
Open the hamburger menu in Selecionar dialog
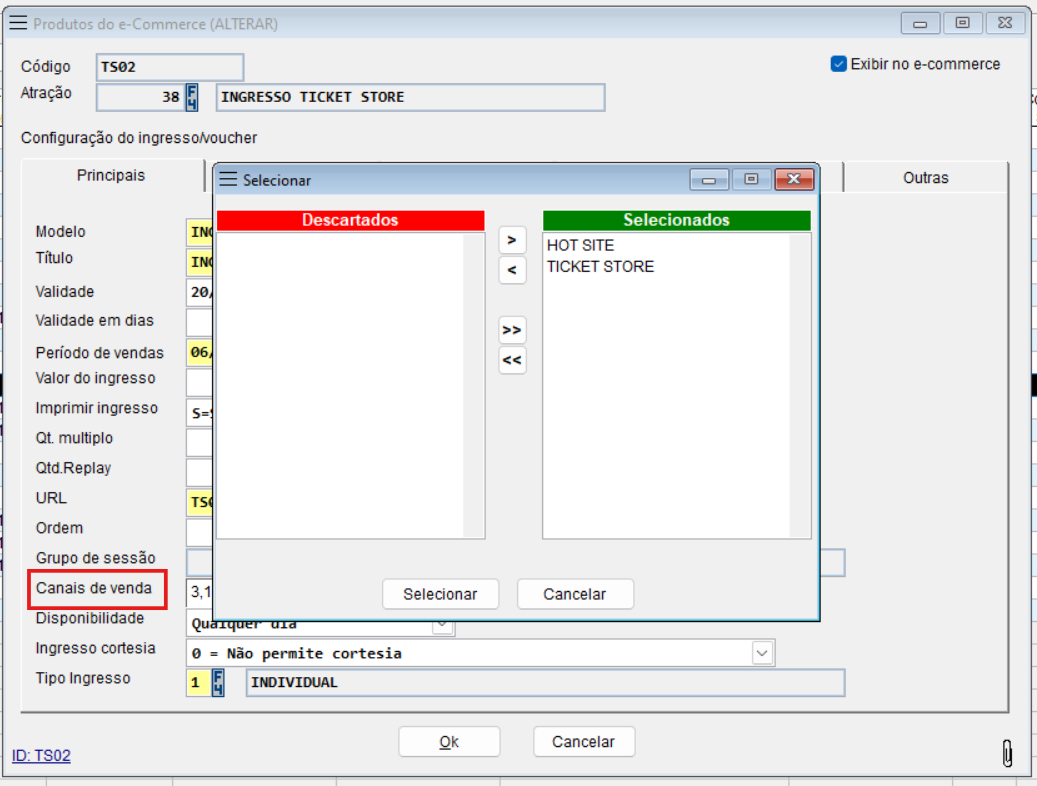229,180
